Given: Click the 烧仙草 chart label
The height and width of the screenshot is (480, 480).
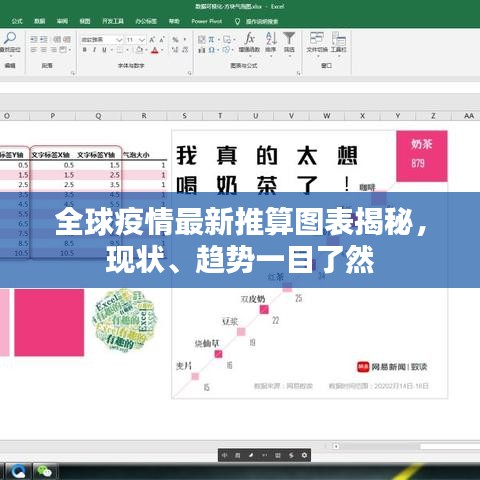Looking at the screenshot, I should coord(207,343).
